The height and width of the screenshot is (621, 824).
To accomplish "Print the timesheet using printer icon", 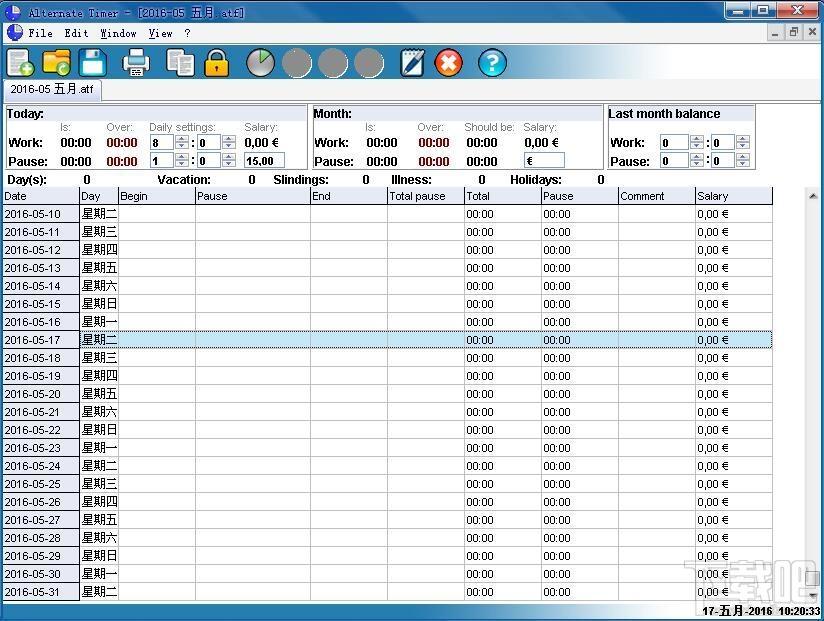I will pyautogui.click(x=136, y=63).
